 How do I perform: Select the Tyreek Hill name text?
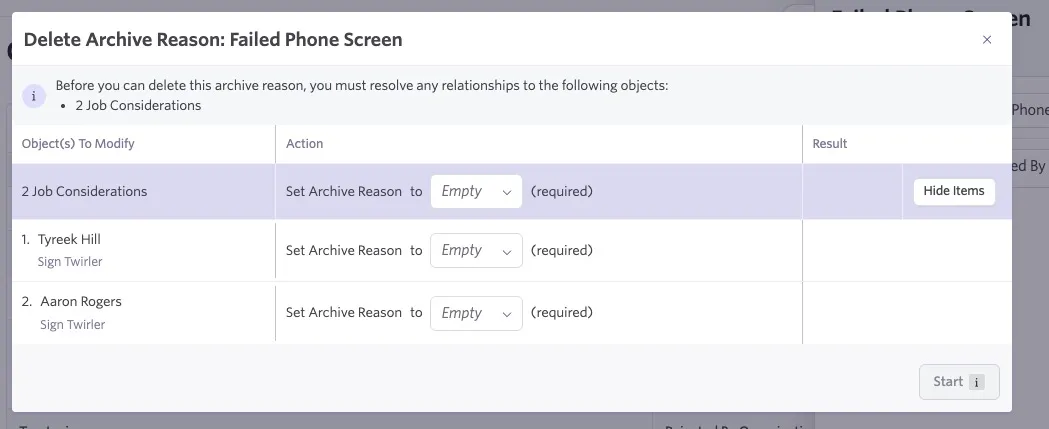(69, 240)
